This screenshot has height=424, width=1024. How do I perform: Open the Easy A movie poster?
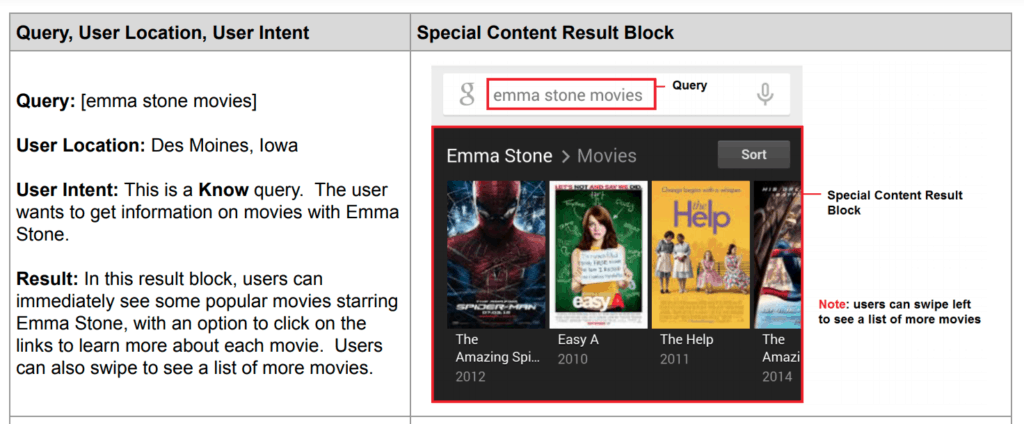click(598, 254)
